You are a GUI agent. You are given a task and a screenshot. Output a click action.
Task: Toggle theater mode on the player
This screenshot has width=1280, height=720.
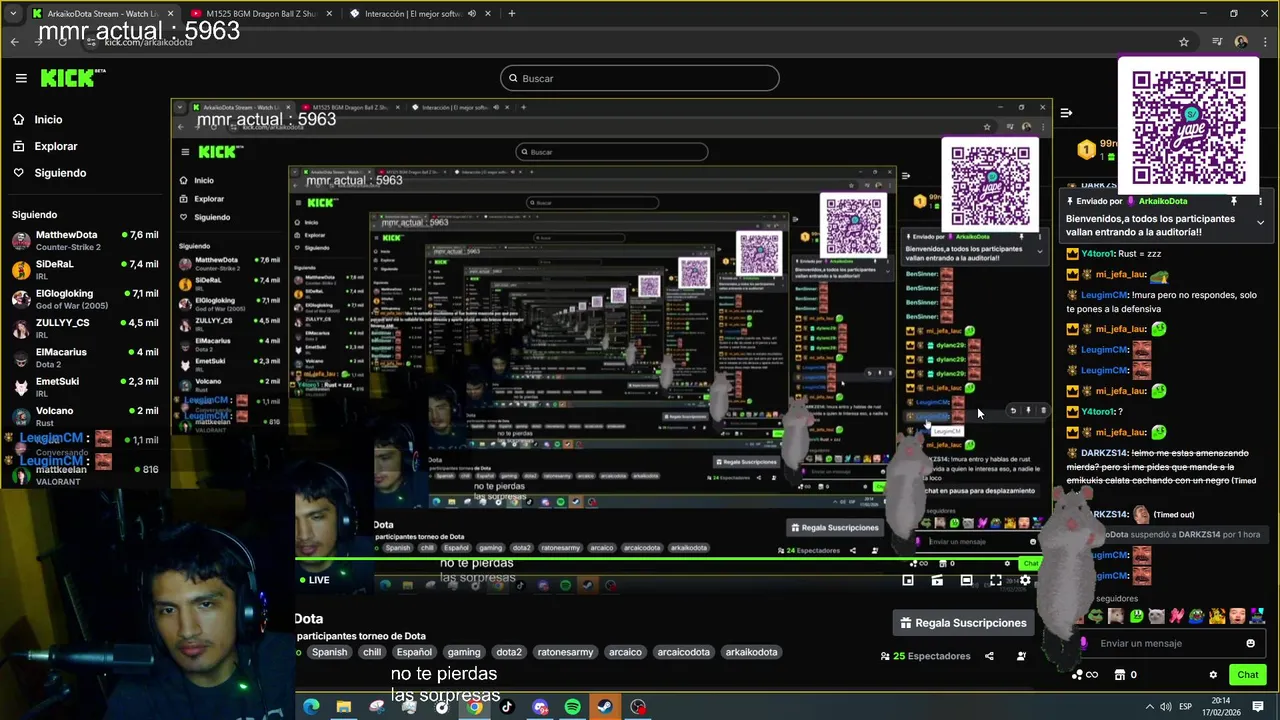click(966, 580)
